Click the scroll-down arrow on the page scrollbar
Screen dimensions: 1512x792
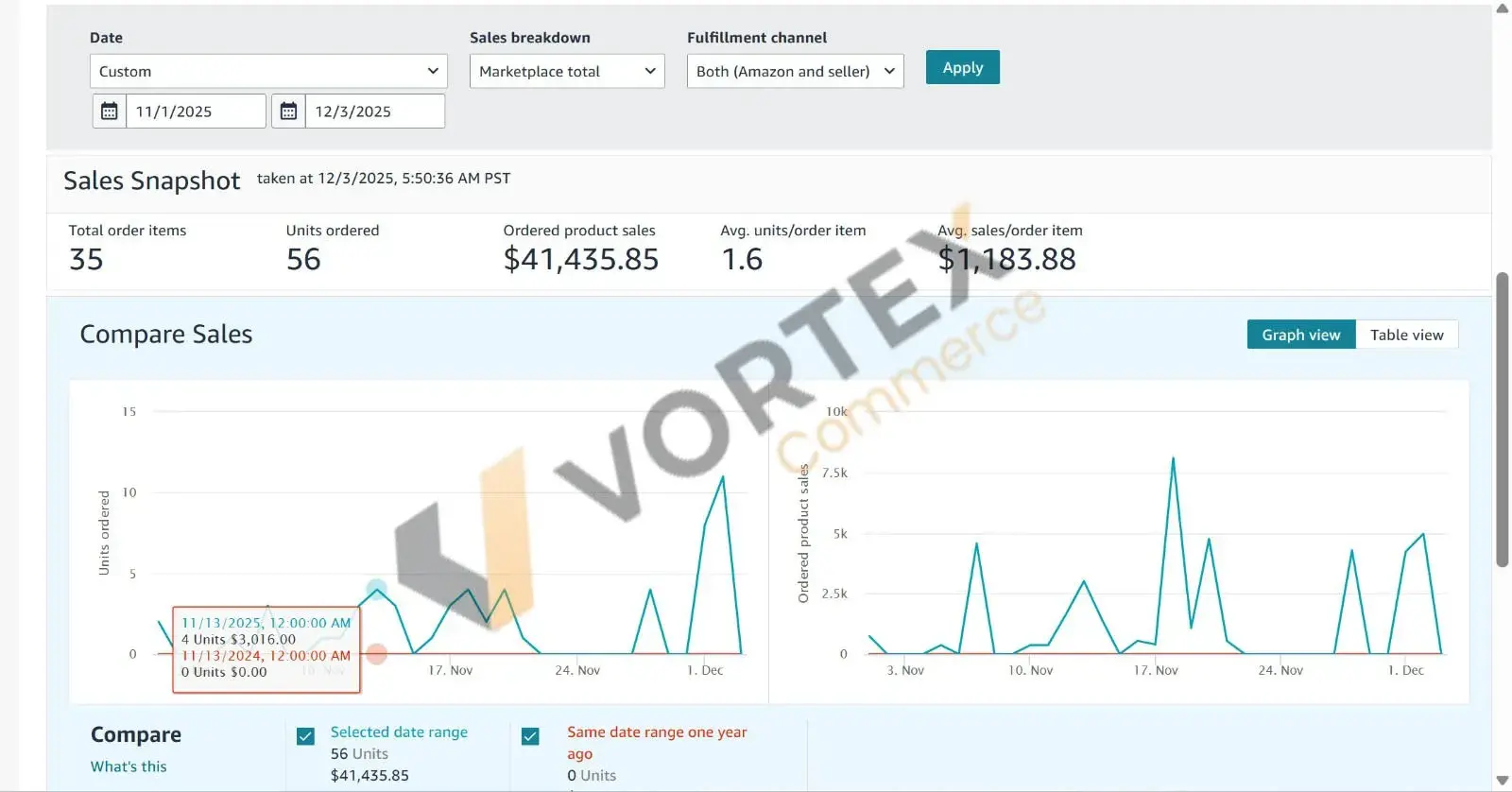(1502, 781)
